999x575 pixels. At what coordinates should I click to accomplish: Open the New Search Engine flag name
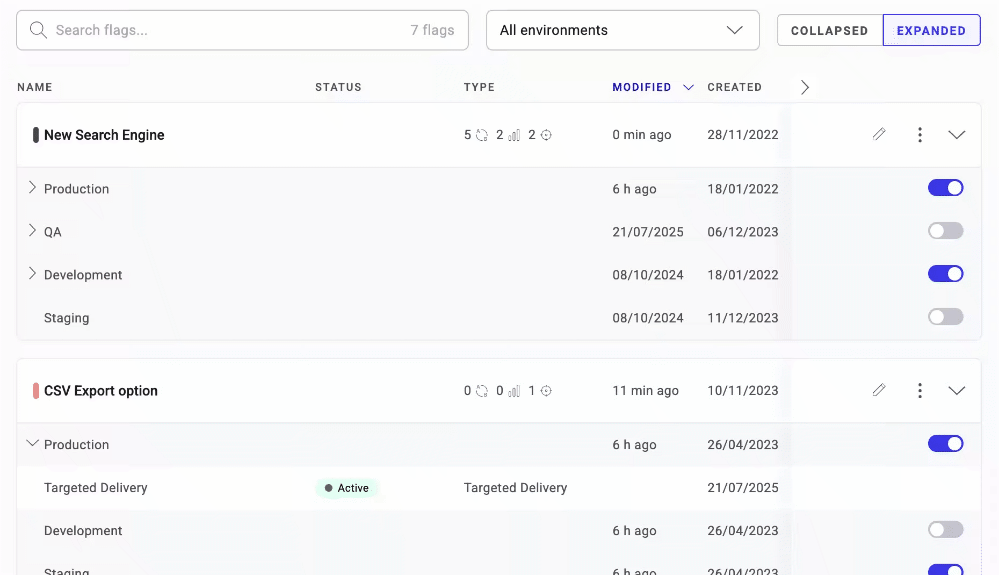click(104, 135)
